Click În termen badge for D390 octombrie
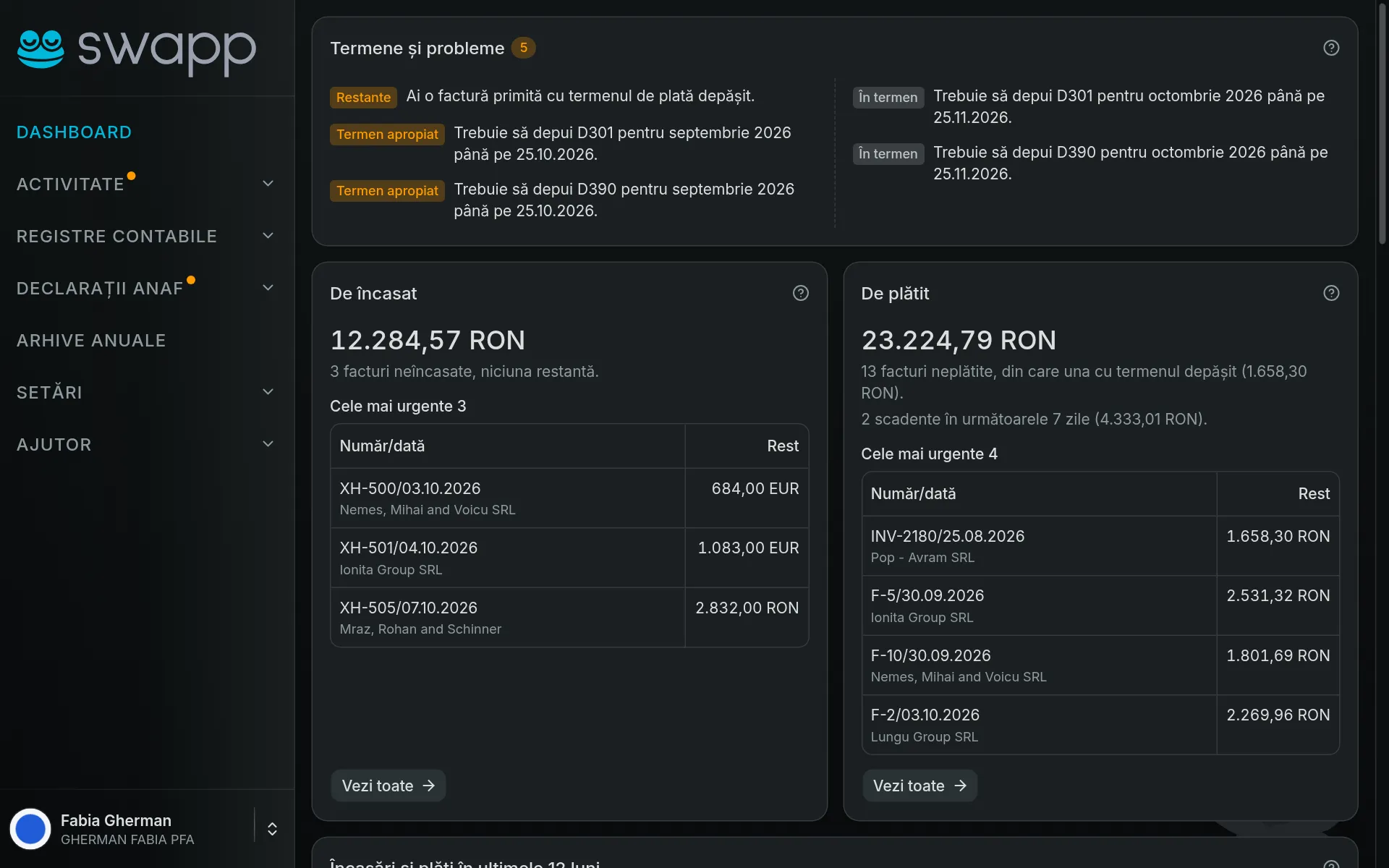 [x=888, y=153]
